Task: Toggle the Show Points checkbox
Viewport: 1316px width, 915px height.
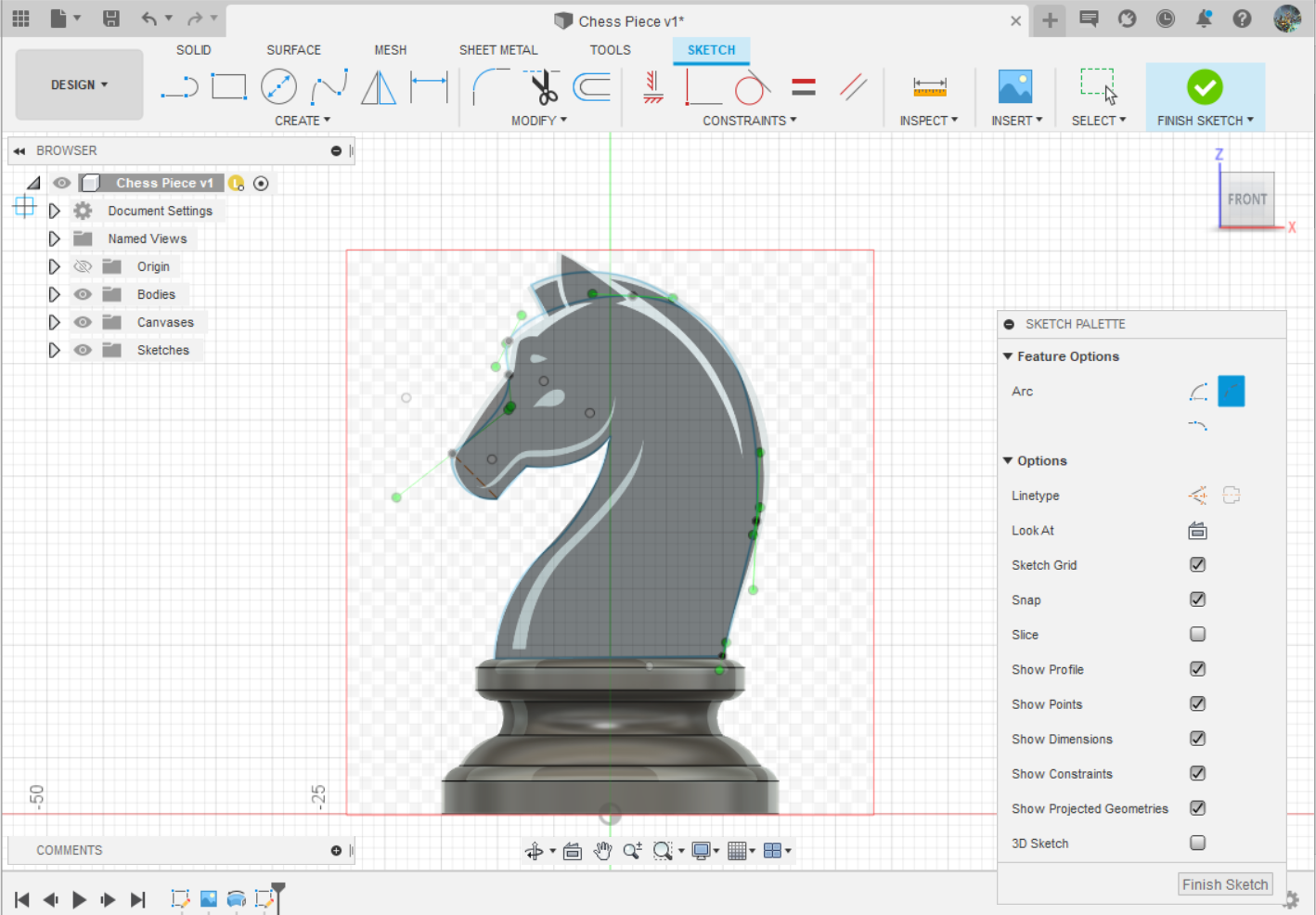Action: pos(1197,704)
